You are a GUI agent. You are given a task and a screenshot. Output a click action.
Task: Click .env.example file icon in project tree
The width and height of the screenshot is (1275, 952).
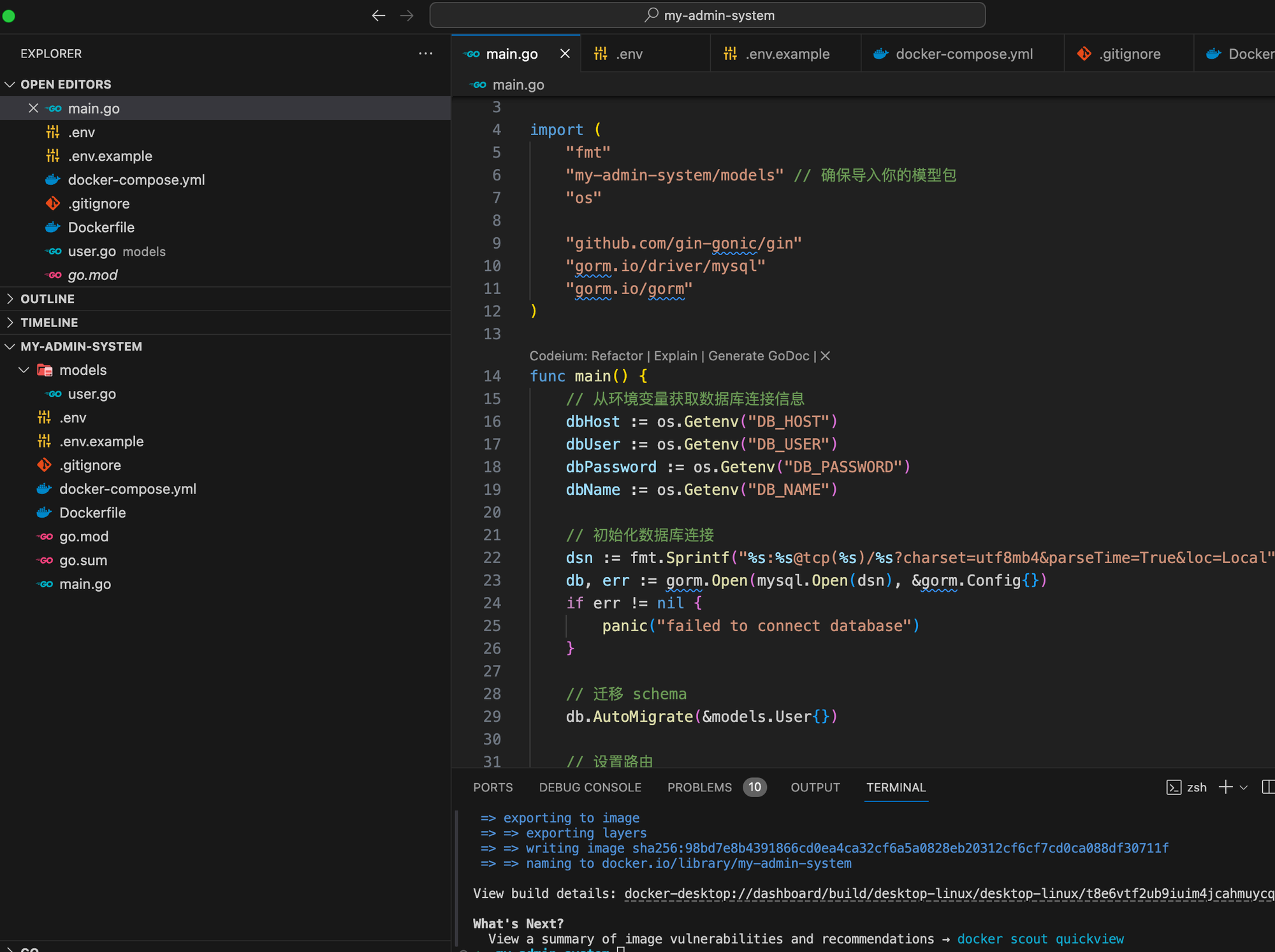coord(44,441)
